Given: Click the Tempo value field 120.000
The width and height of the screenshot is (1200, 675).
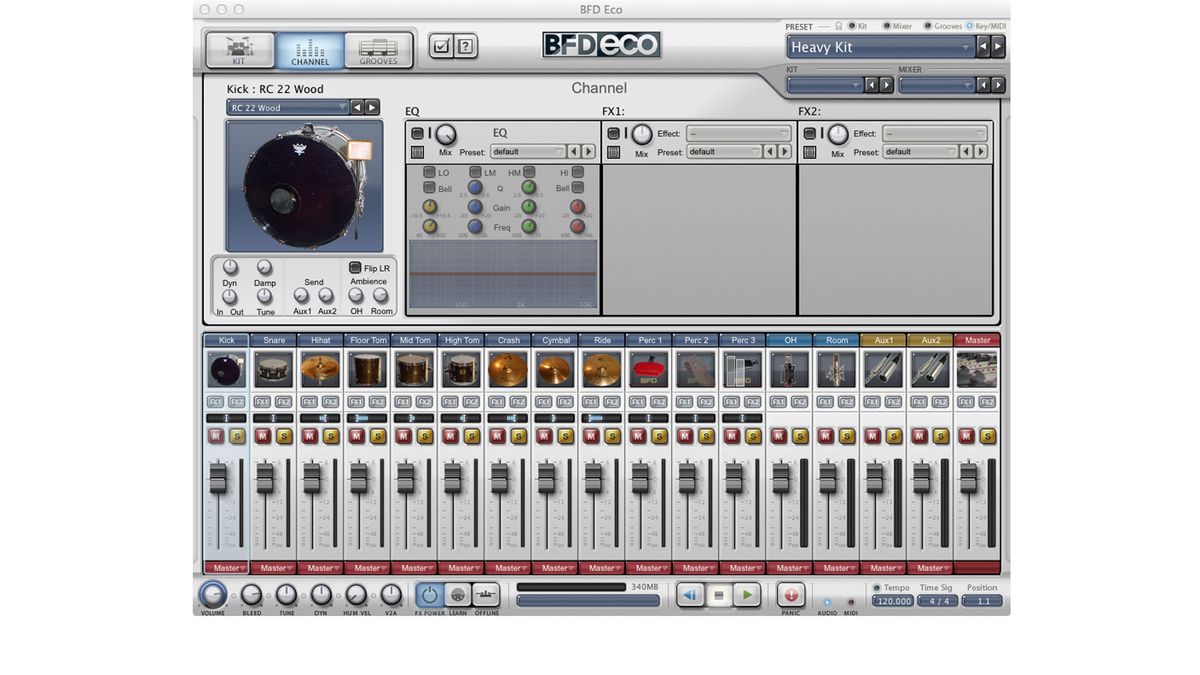Looking at the screenshot, I should 893,602.
